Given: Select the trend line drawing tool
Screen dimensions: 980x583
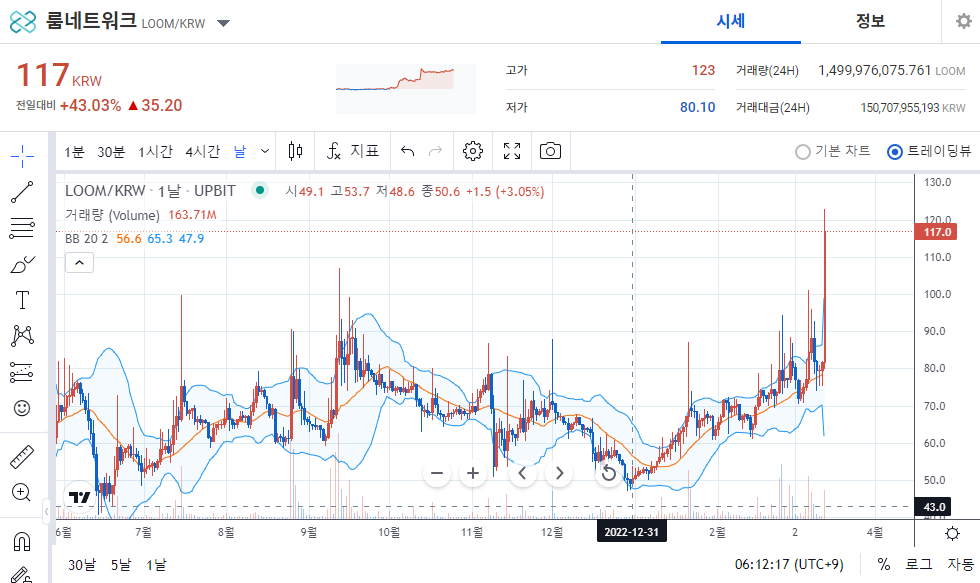Looking at the screenshot, I should click(x=22, y=192).
